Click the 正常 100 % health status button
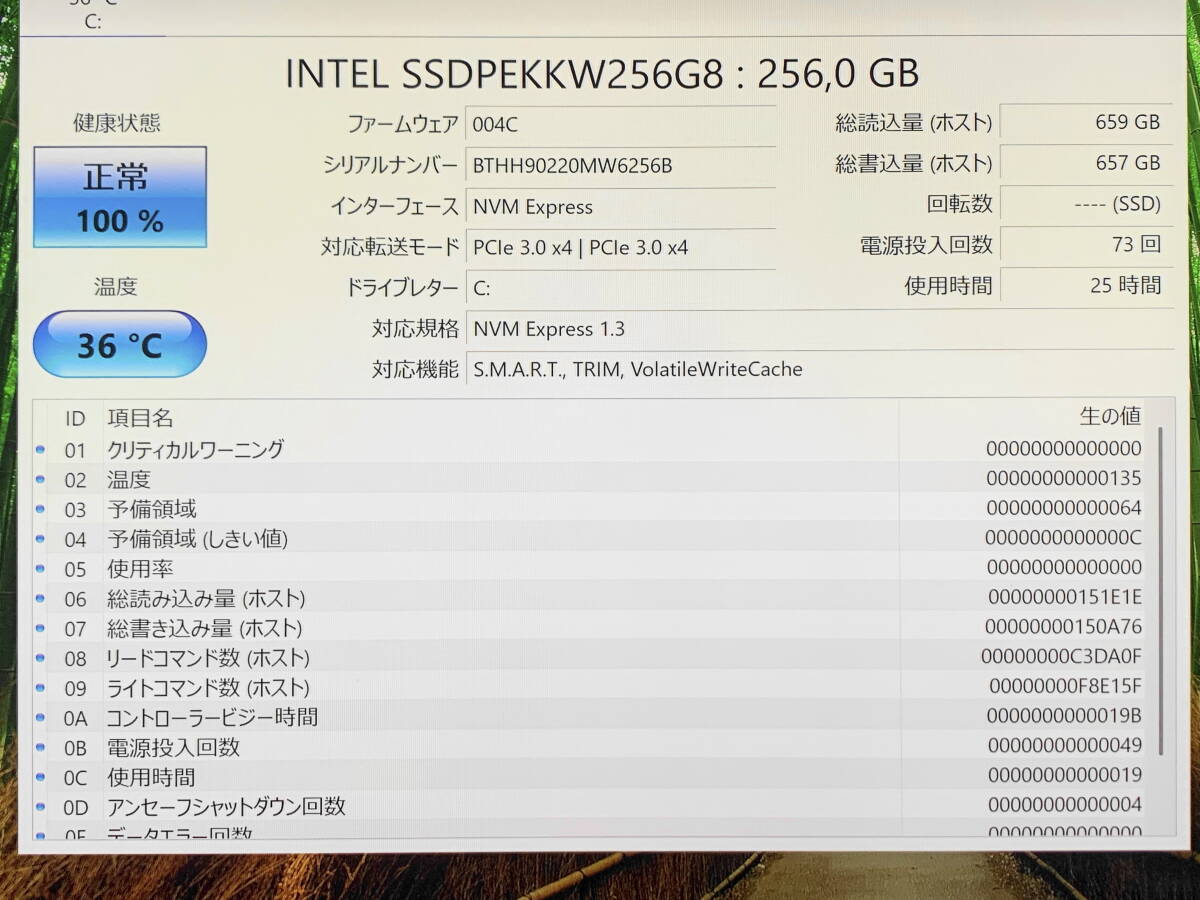The image size is (1200, 900). coord(120,197)
